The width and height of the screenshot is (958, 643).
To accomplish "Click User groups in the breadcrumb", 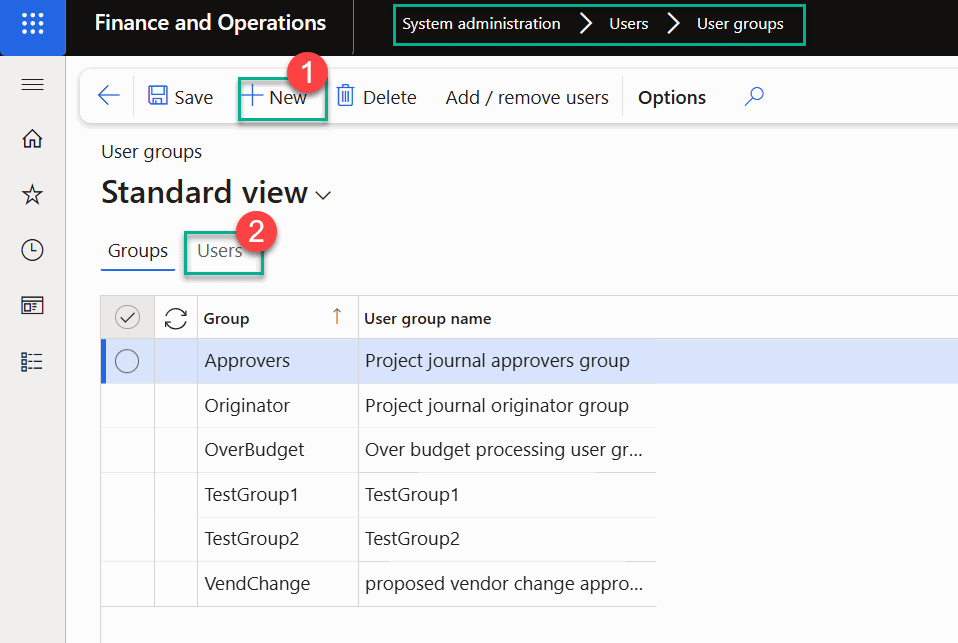I will 740,24.
